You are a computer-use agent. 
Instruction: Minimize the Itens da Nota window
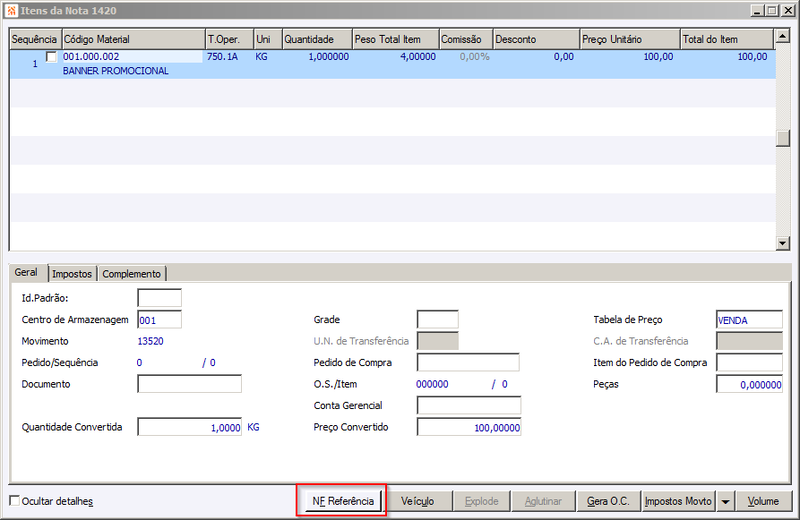coord(758,10)
